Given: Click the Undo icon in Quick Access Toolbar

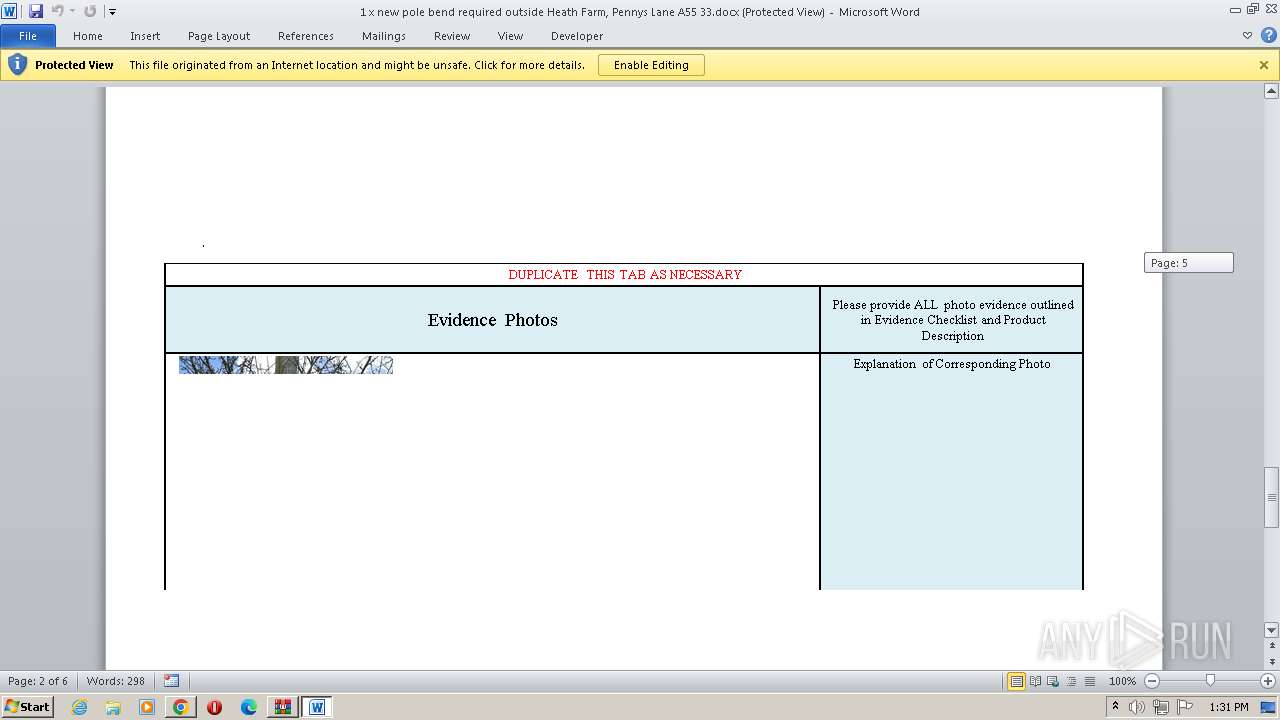Looking at the screenshot, I should (57, 11).
